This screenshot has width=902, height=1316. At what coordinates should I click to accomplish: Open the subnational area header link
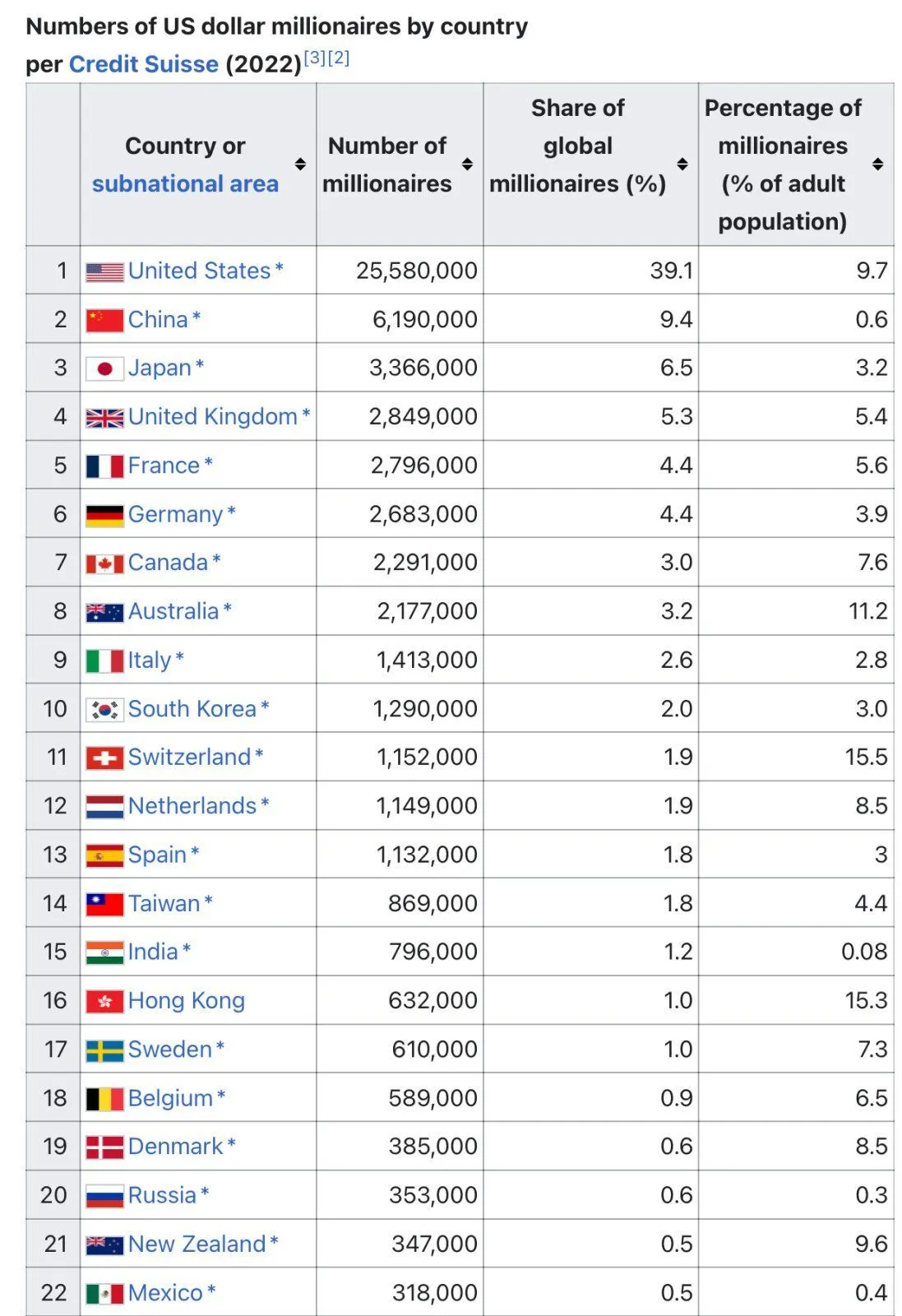(x=185, y=183)
